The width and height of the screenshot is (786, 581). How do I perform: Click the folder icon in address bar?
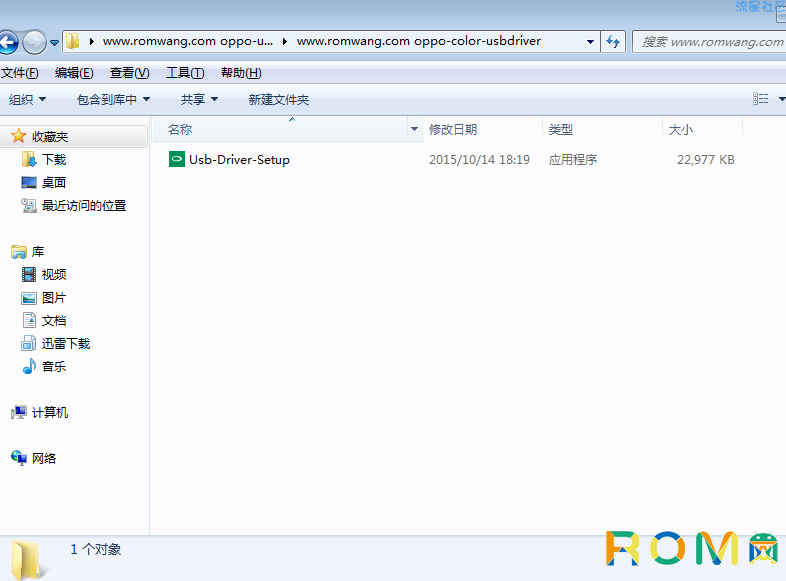pos(73,41)
